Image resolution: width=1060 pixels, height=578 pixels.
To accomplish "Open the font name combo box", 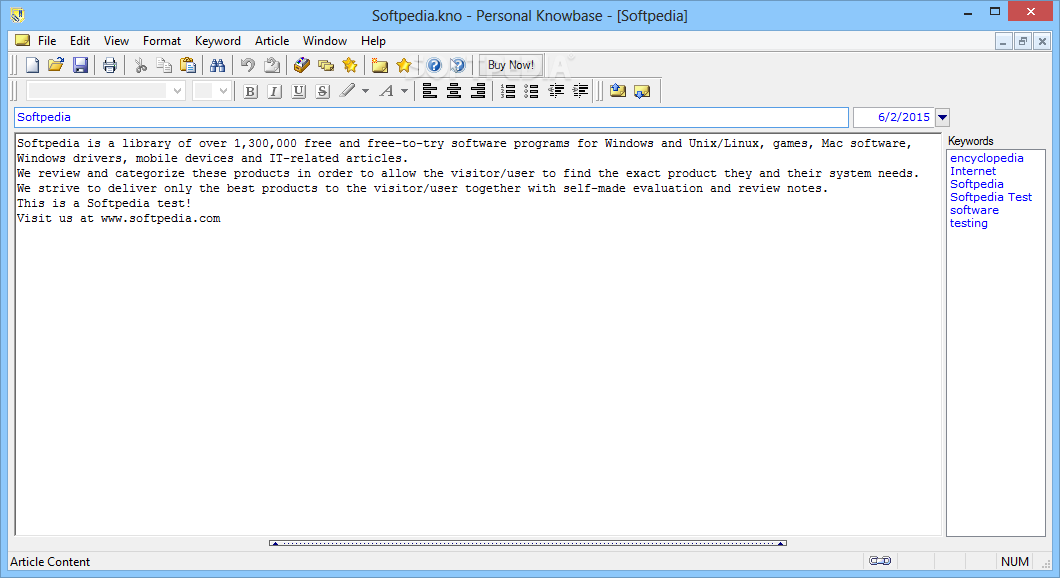I will 105,91.
